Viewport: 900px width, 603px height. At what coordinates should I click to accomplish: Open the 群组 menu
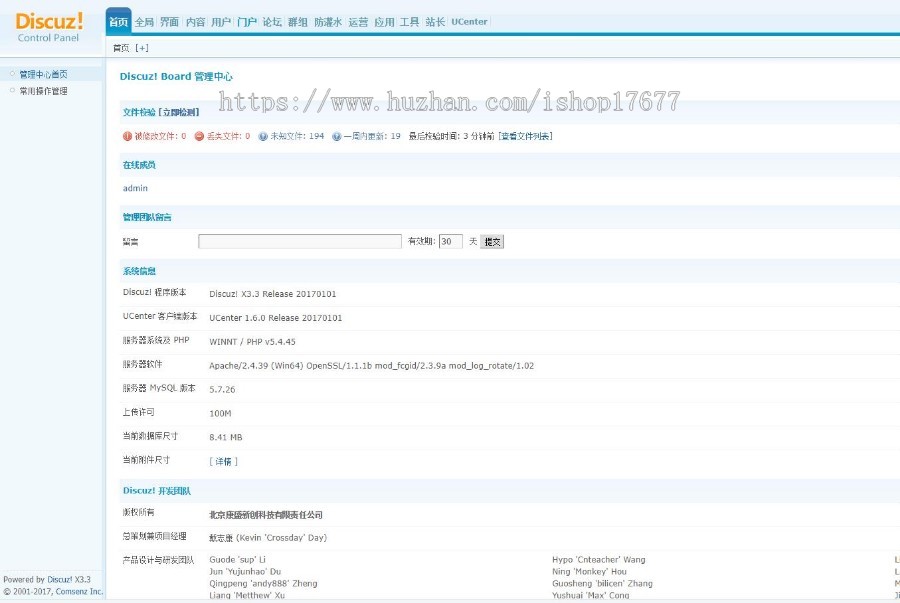[298, 22]
